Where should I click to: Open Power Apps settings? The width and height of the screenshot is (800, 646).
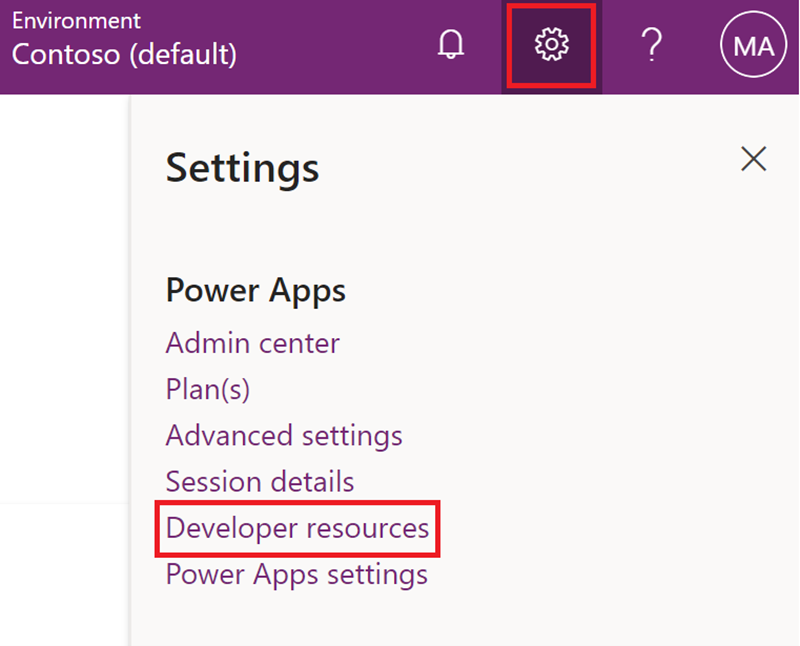[297, 575]
